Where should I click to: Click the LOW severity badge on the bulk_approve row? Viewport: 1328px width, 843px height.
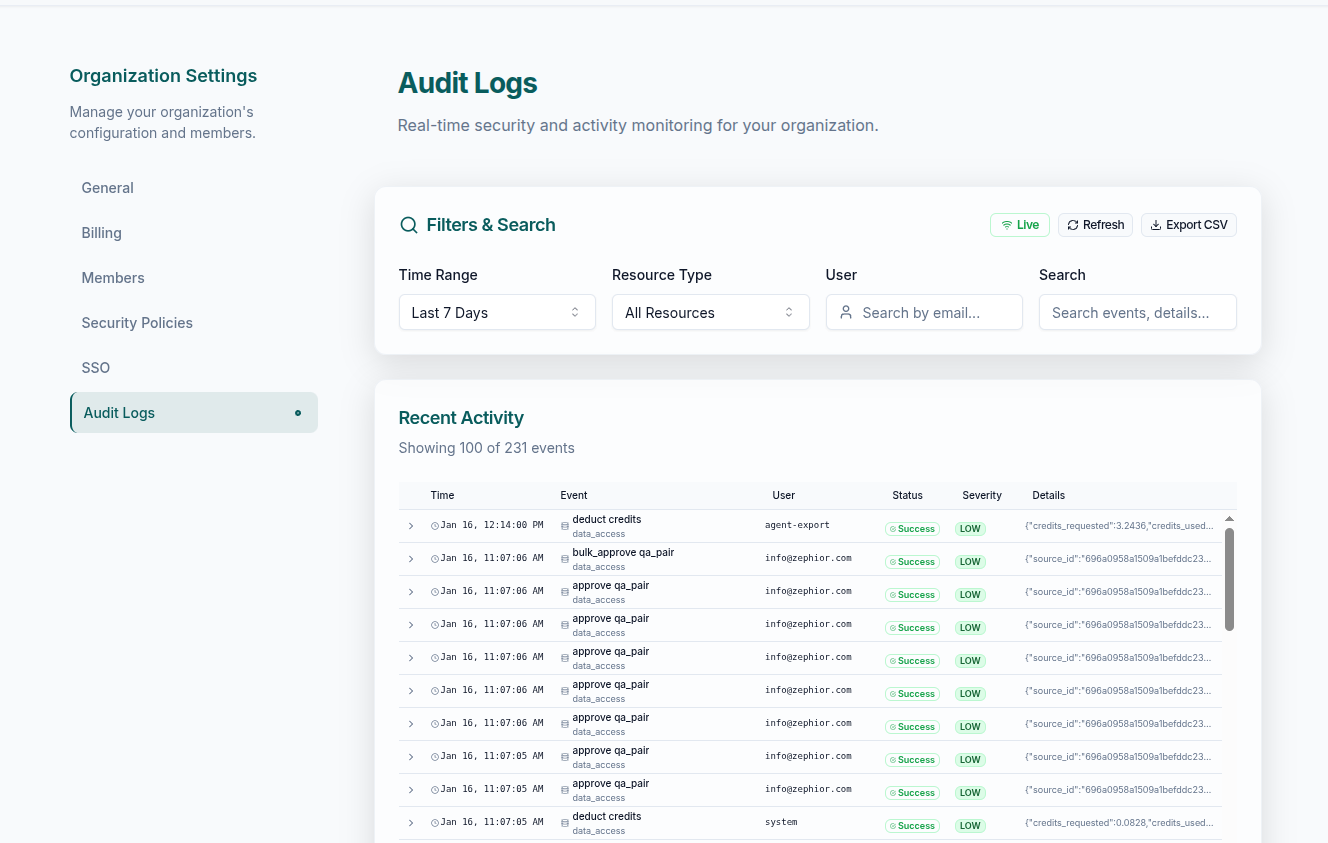point(969,562)
